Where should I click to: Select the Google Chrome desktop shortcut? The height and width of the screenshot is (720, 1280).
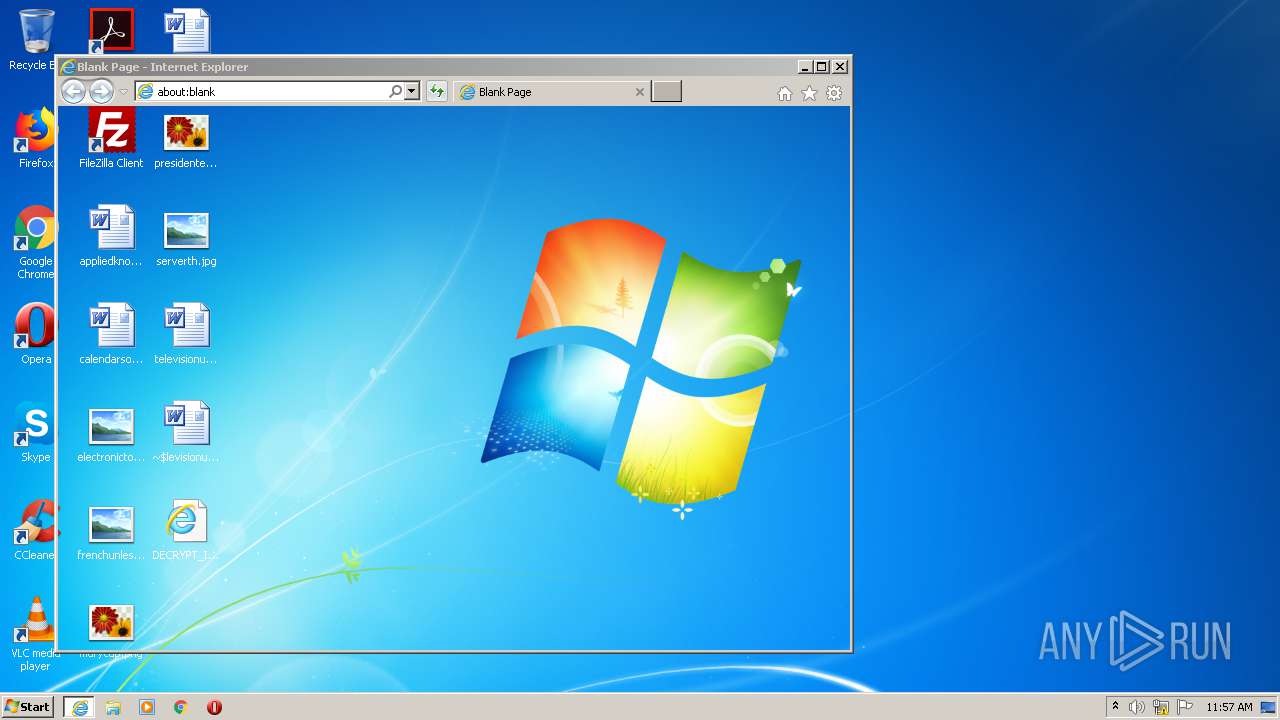pyautogui.click(x=35, y=242)
